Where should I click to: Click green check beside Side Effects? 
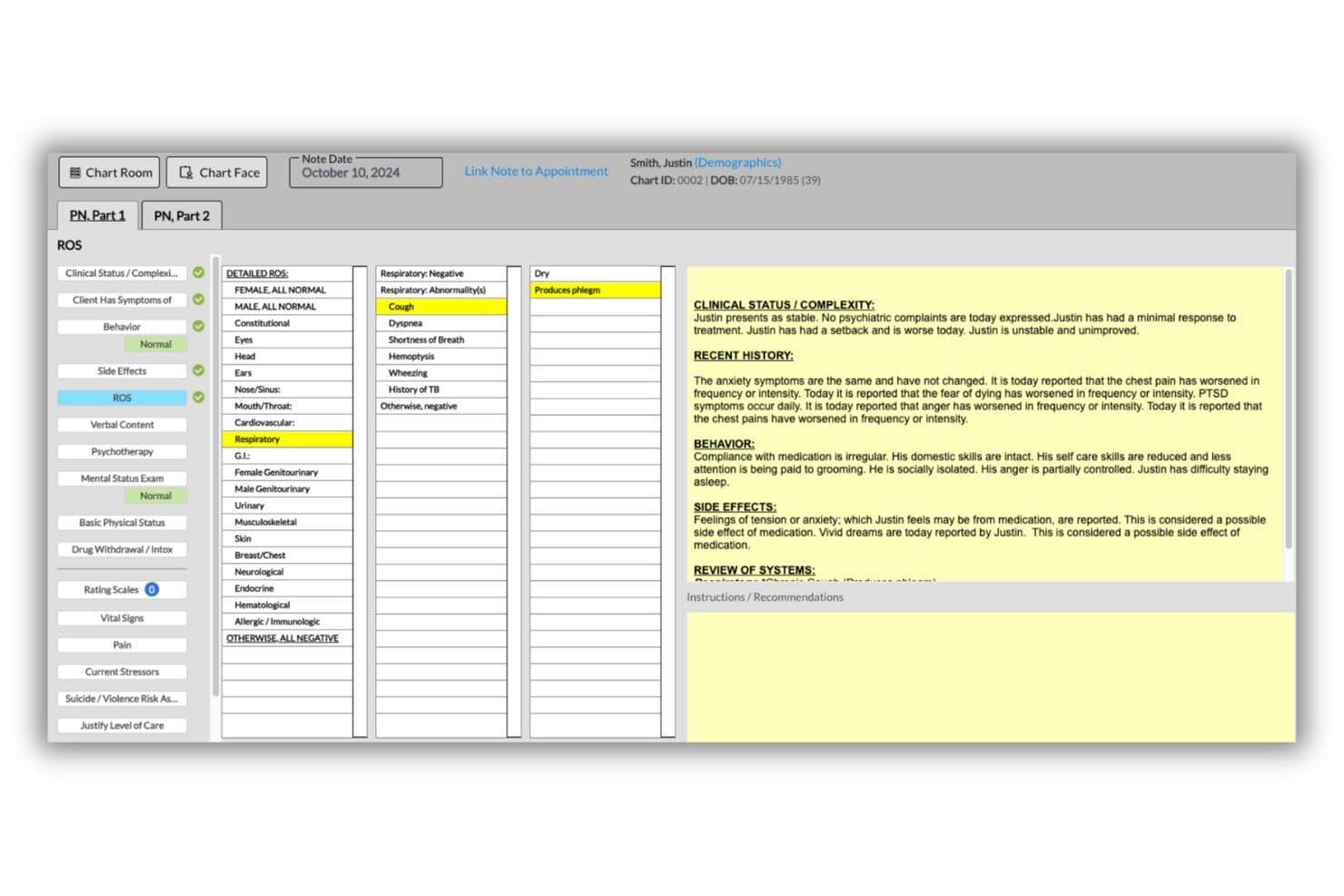click(x=198, y=370)
